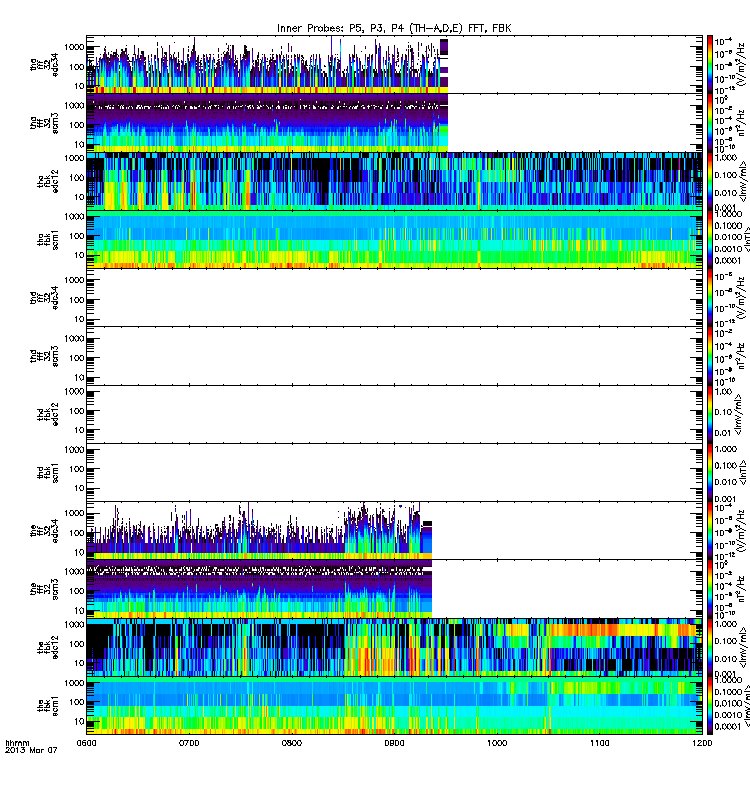750x800 pixels.
Task: Click the 'tha fbk scm1' y-axis label
Action: [x=48, y=239]
